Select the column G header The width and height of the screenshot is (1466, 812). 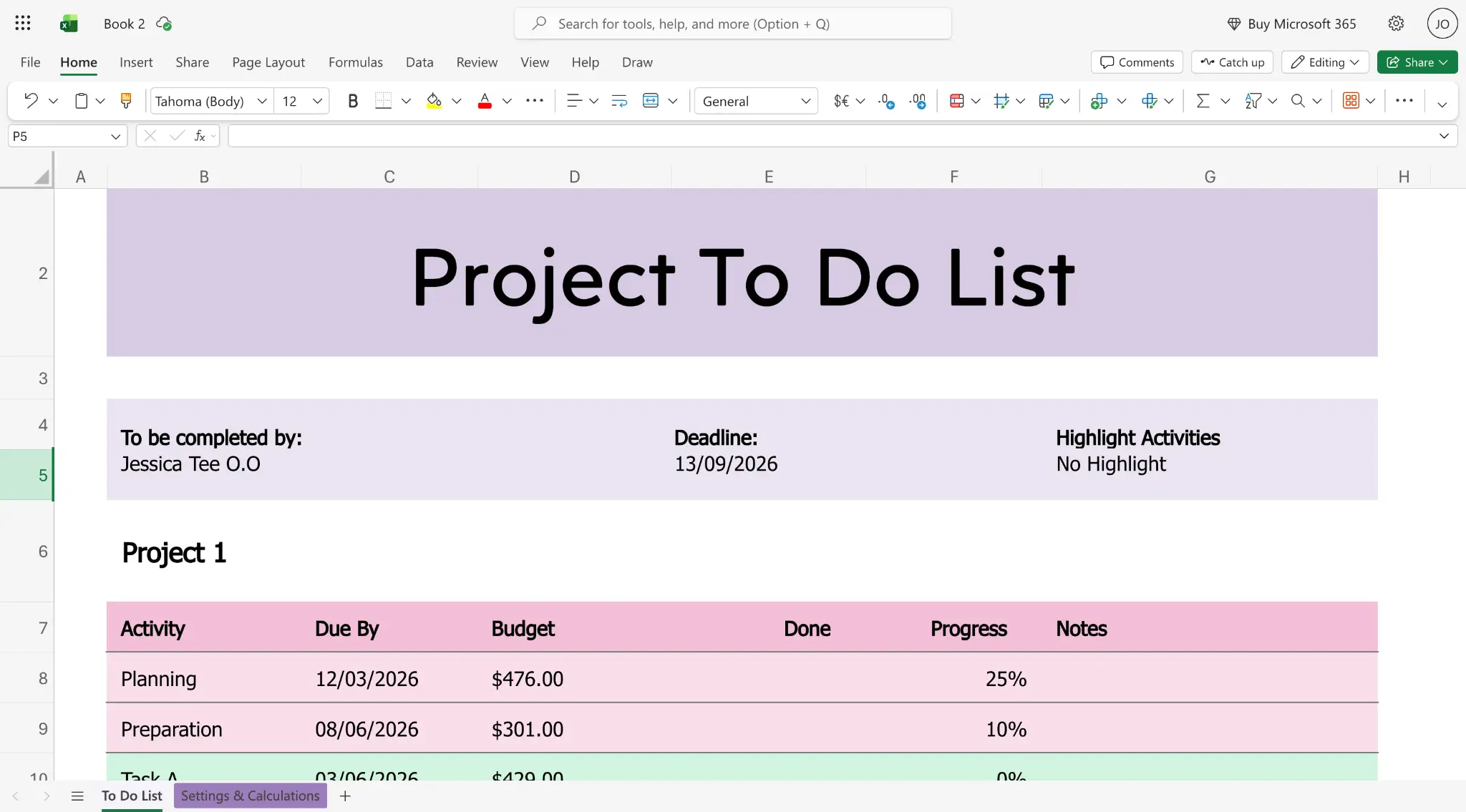click(1210, 177)
